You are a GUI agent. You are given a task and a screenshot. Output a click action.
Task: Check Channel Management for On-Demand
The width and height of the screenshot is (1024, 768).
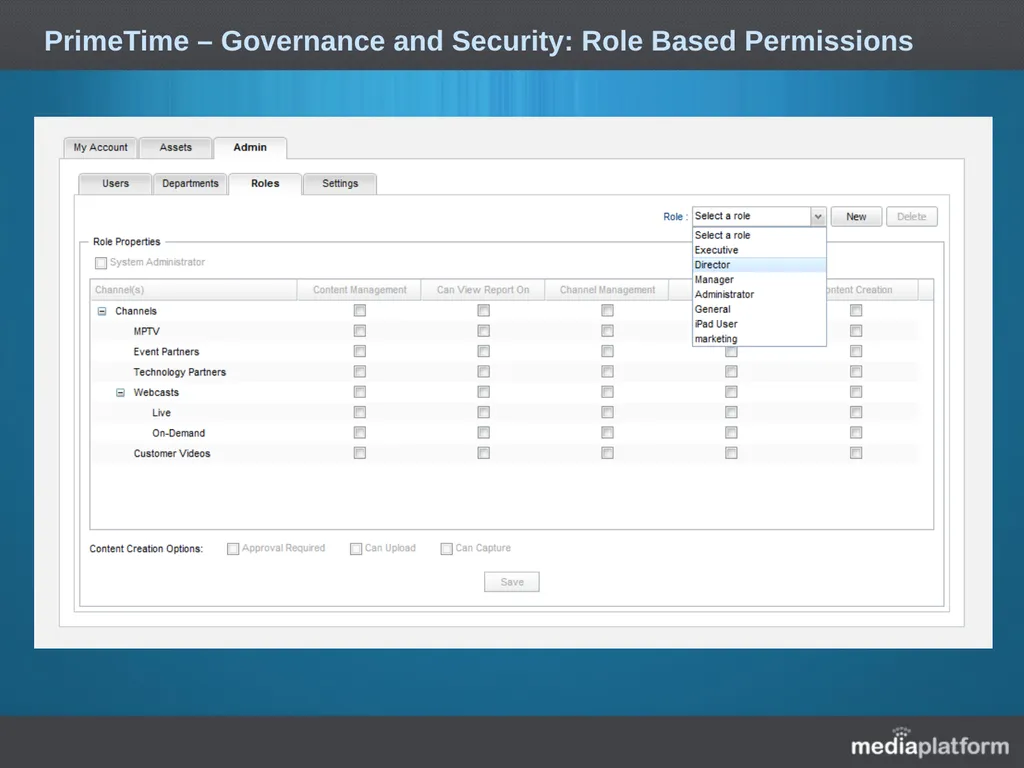click(x=607, y=432)
